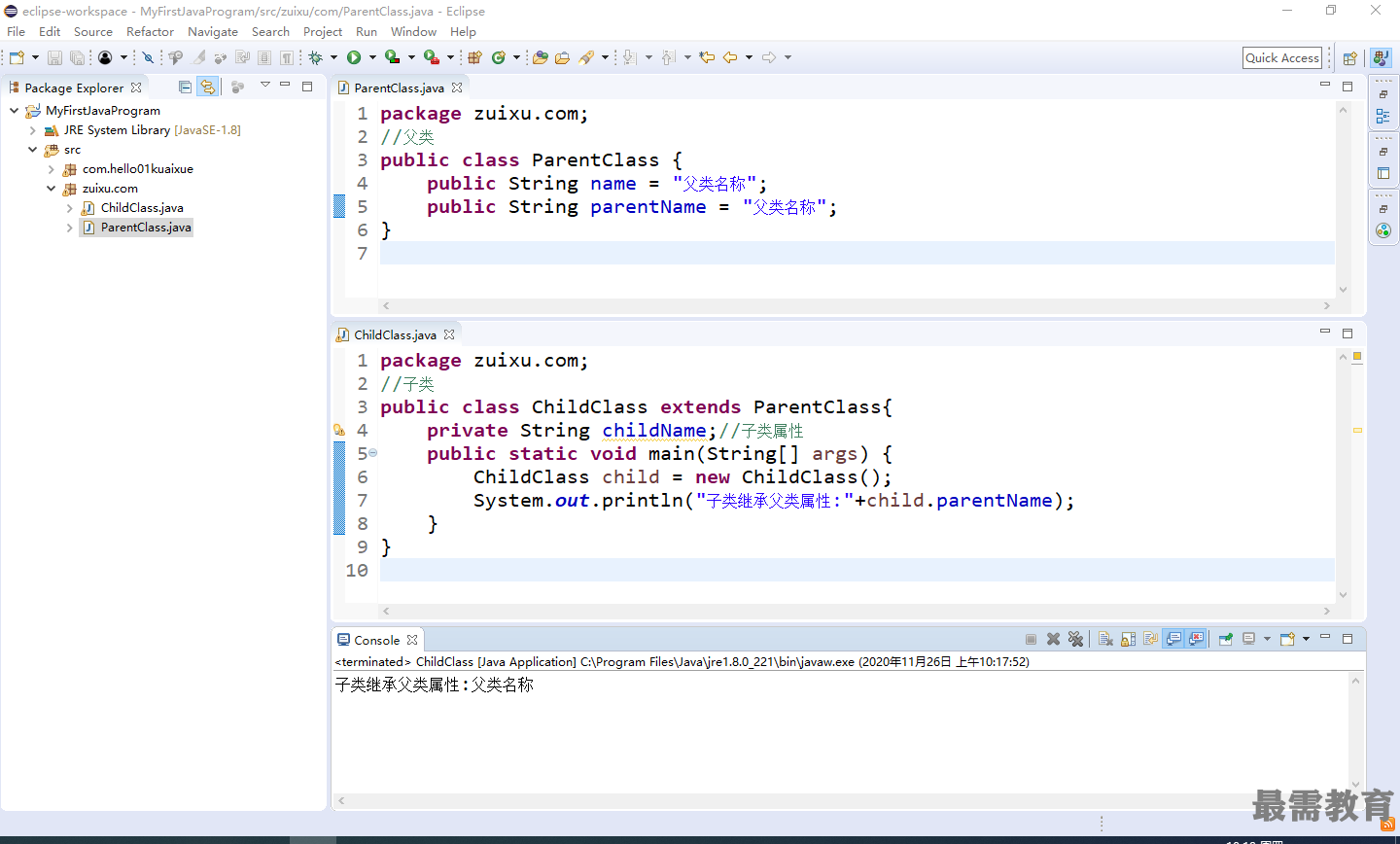
Task: Toggle Show Console When Standard Error Changes
Action: (x=1196, y=639)
